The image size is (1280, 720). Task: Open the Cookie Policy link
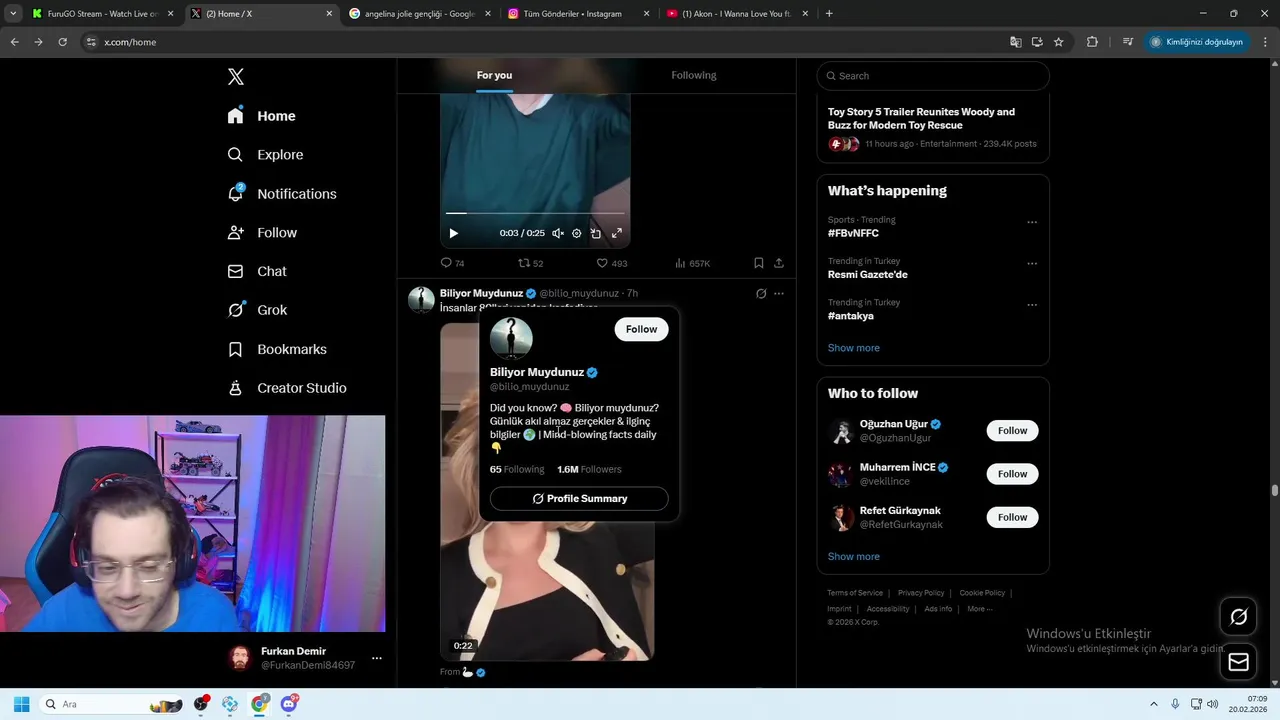tap(982, 593)
